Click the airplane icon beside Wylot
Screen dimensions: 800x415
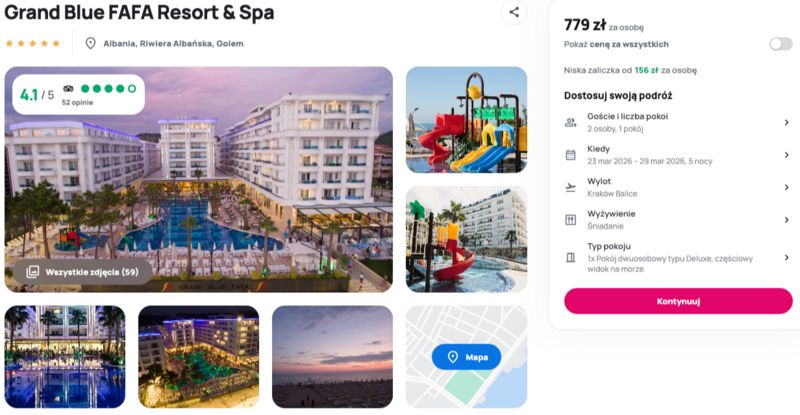[570, 187]
